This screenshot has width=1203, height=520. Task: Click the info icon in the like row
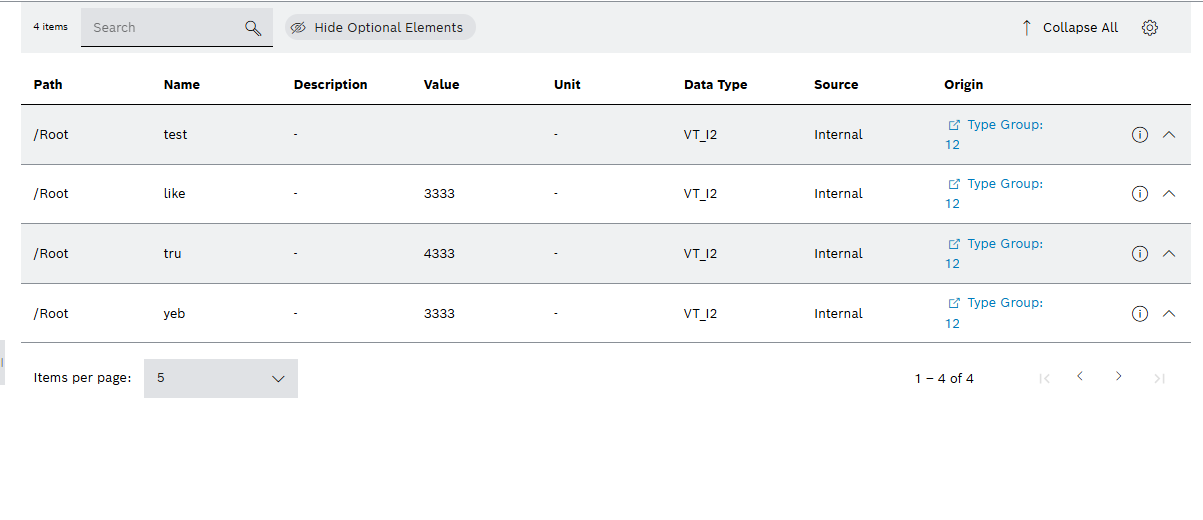click(1139, 194)
